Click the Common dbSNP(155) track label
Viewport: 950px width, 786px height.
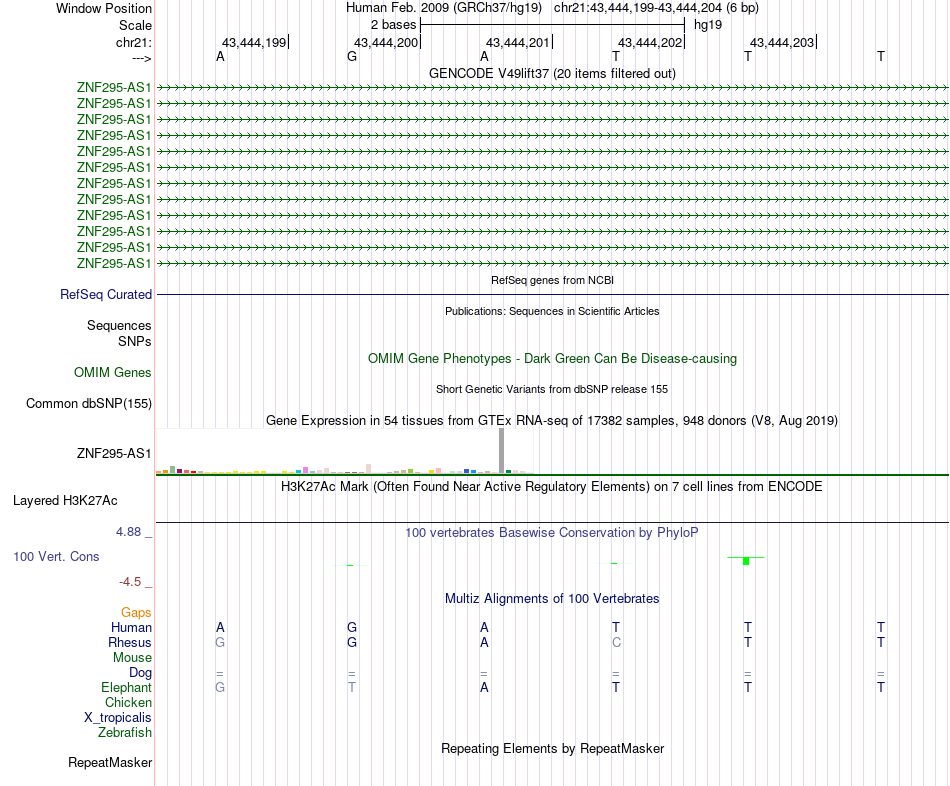pos(89,404)
